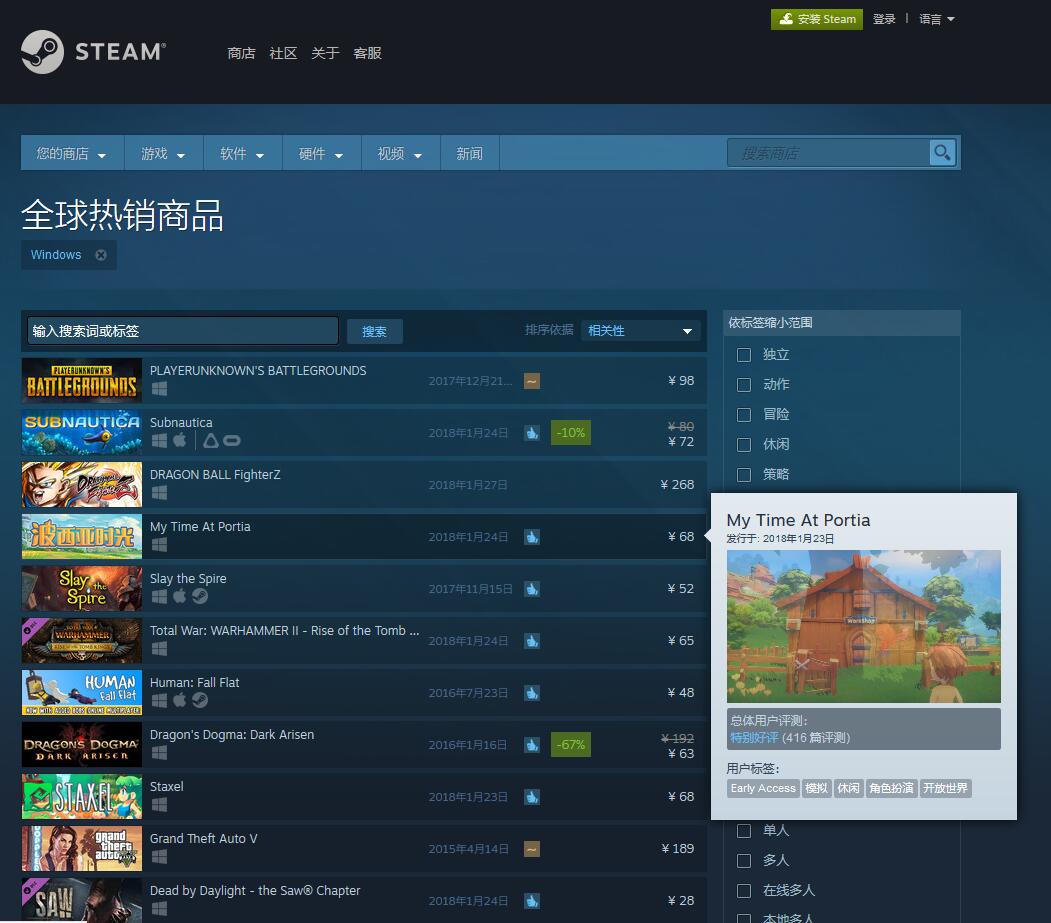The width and height of the screenshot is (1051, 923).
Task: Open the 语言 language dropdown
Action: 936,19
